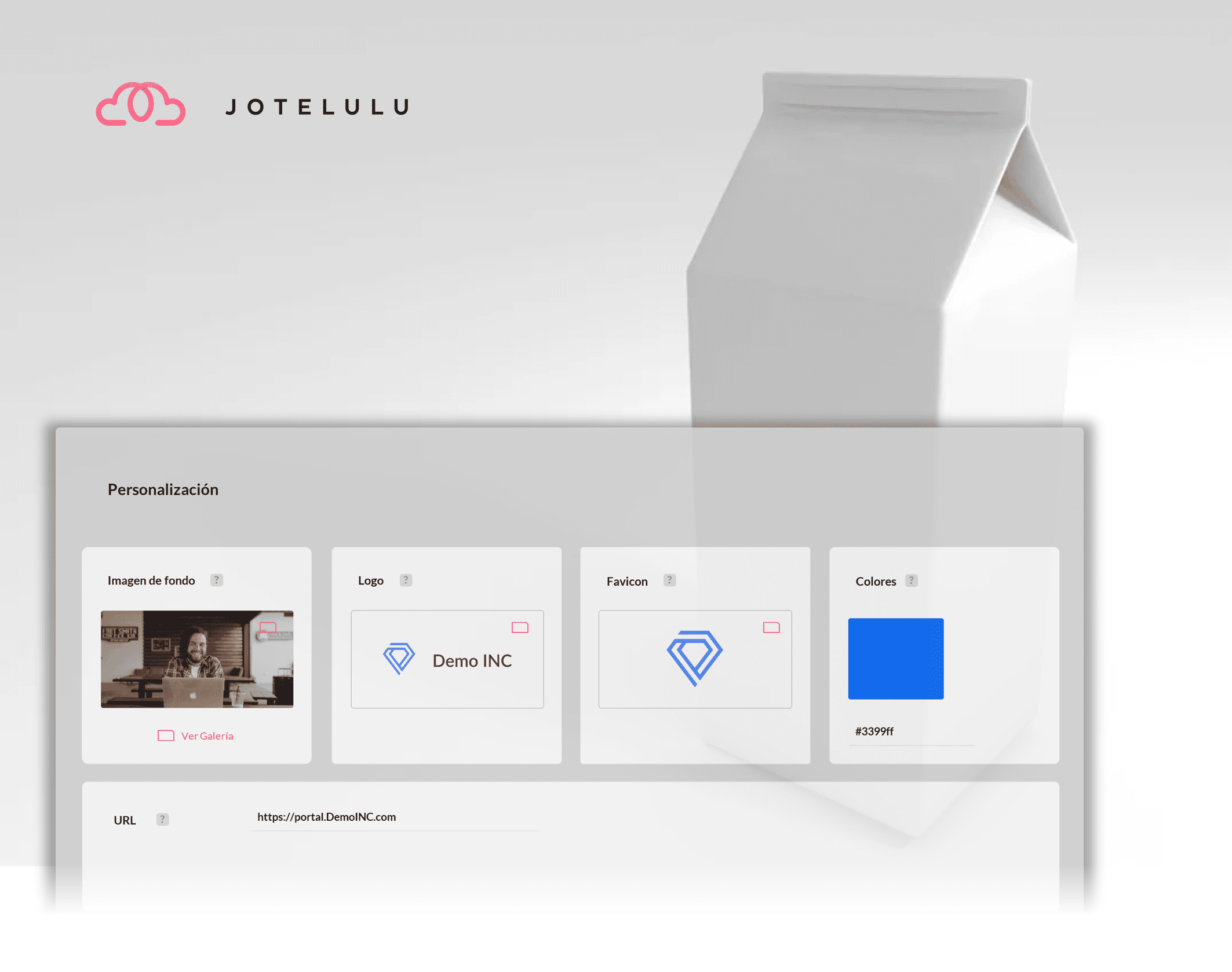Click pink edit icon in Favicon box
The image size is (1232, 972).
point(771,627)
